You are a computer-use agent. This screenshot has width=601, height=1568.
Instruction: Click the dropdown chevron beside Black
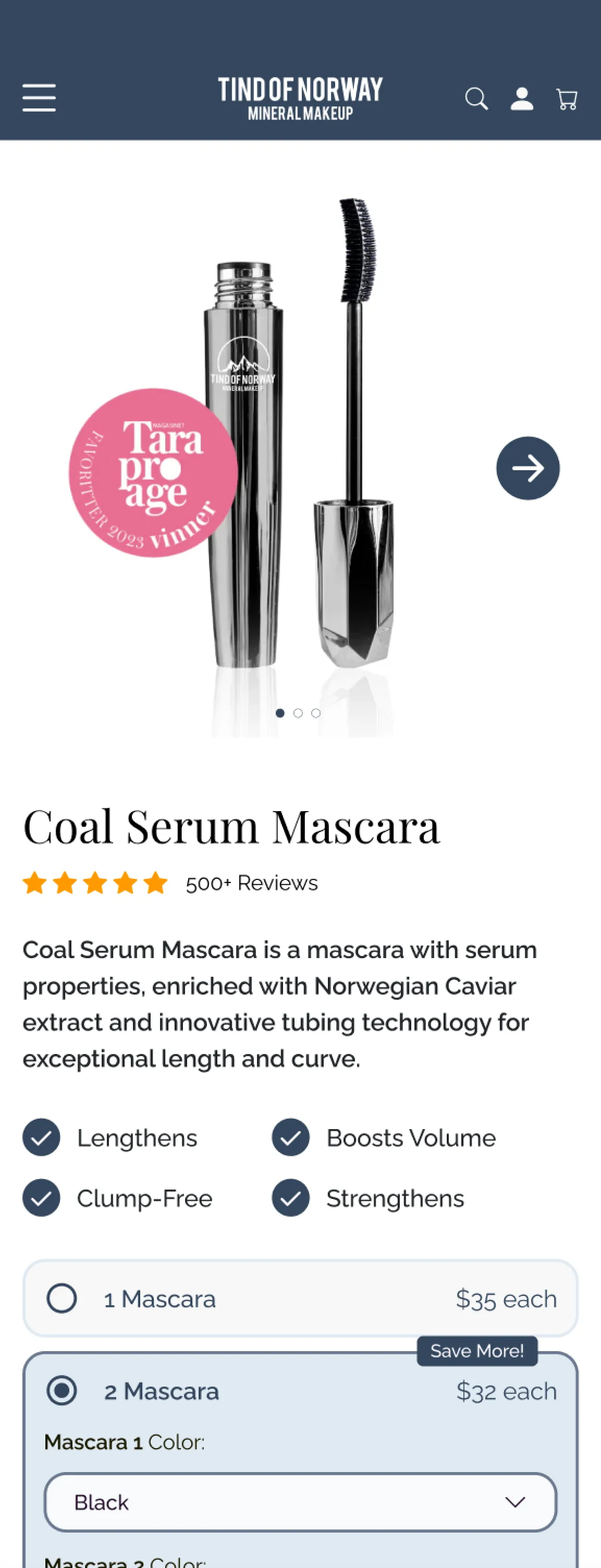coord(515,1502)
